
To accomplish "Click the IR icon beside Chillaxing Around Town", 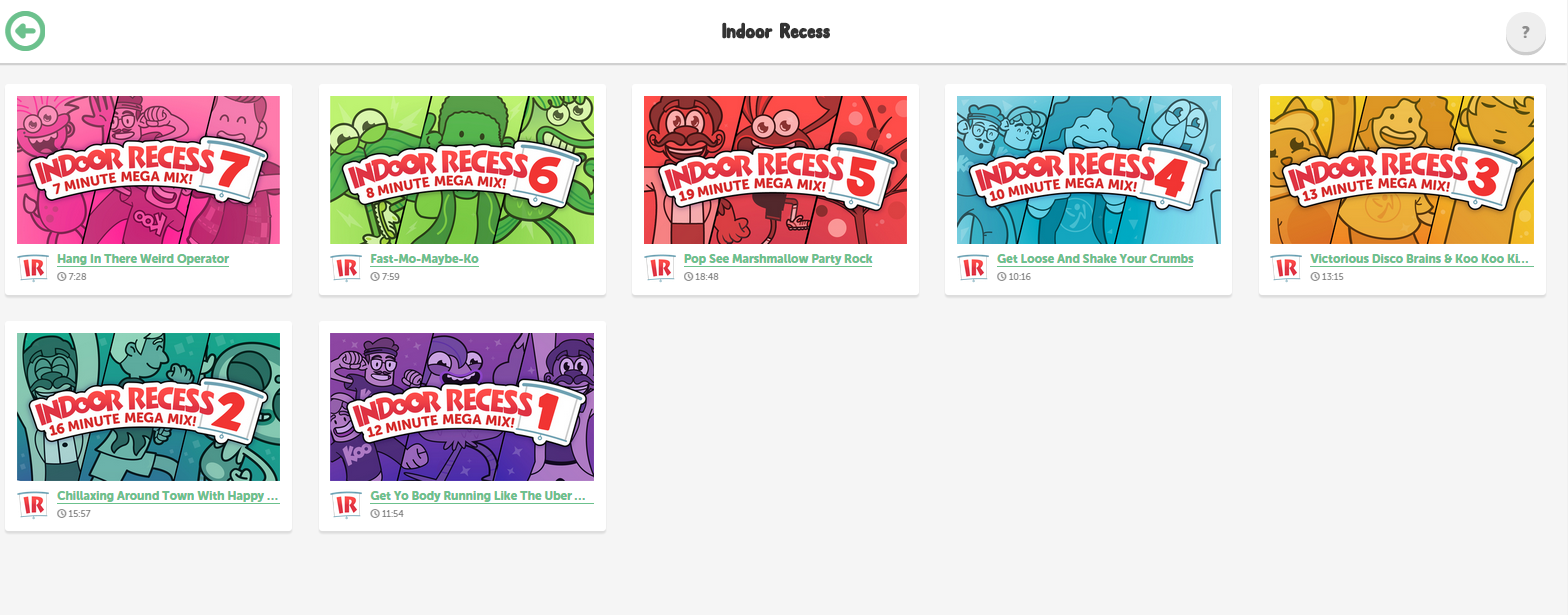I will [33, 505].
